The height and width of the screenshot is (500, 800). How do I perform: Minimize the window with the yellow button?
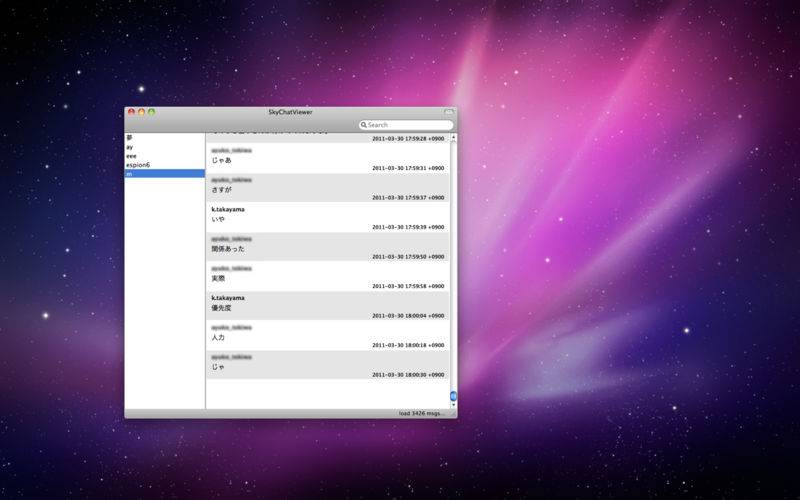click(141, 112)
